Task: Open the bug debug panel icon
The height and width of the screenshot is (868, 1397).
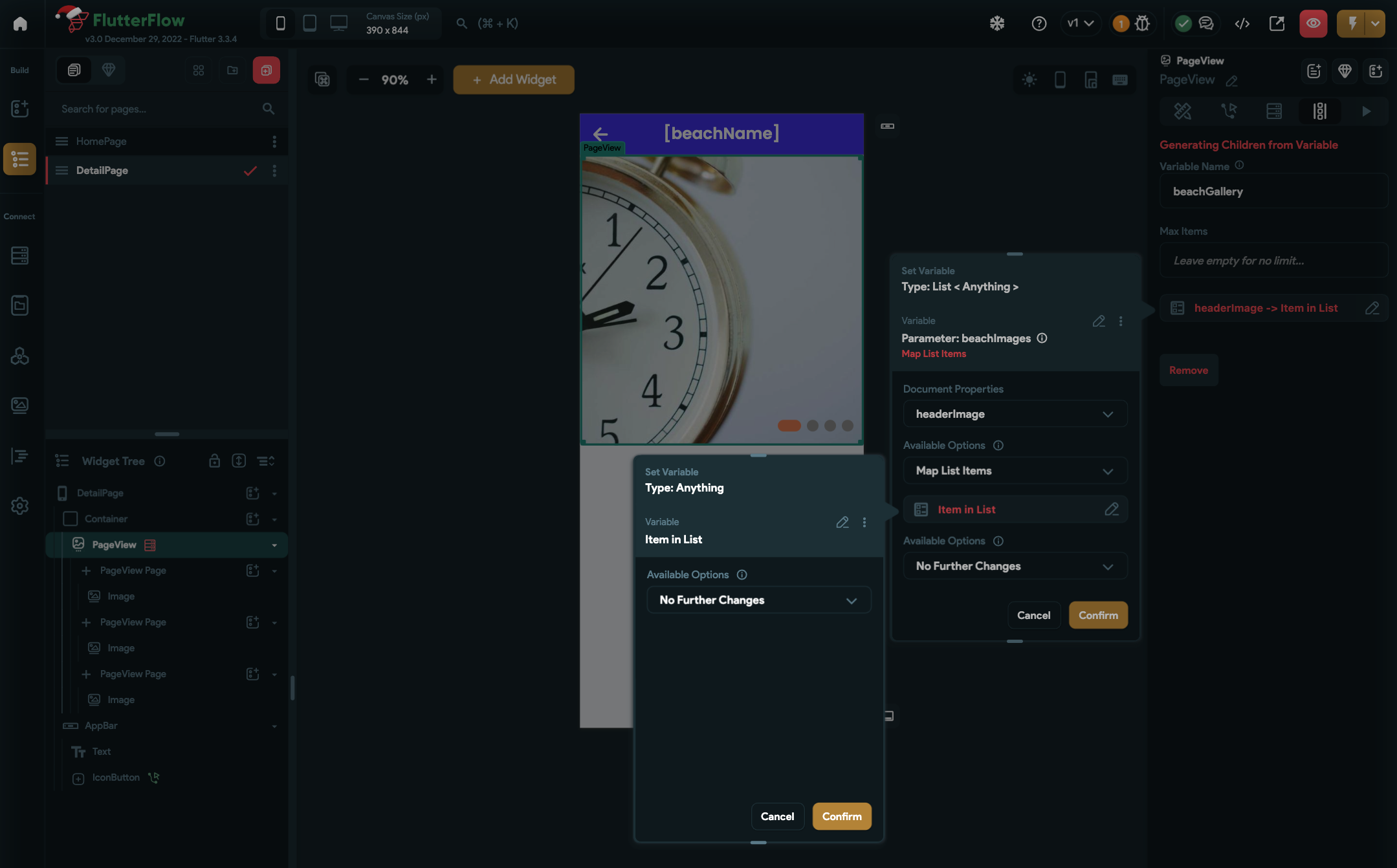Action: click(x=1143, y=23)
